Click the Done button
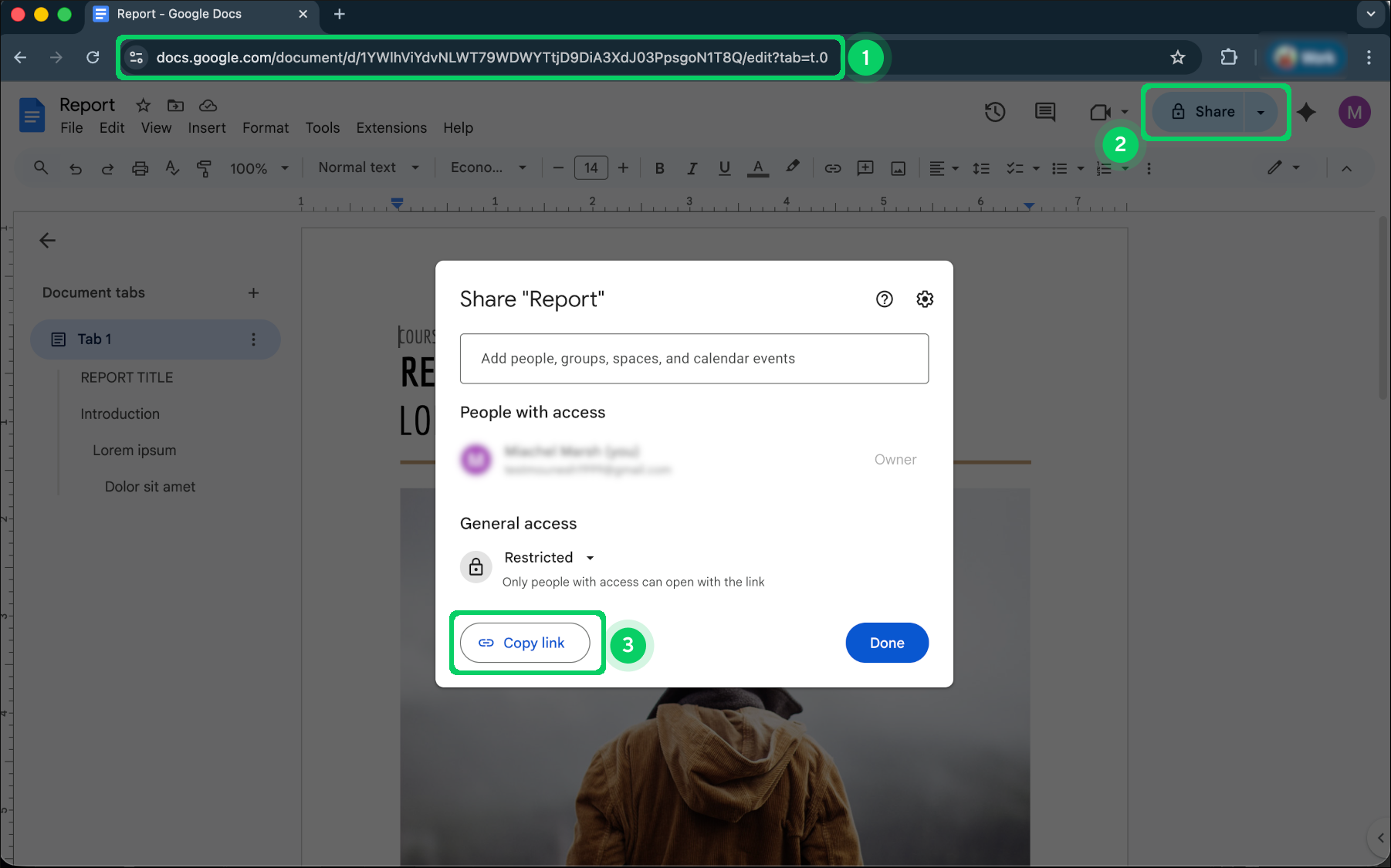1391x868 pixels. [x=886, y=643]
